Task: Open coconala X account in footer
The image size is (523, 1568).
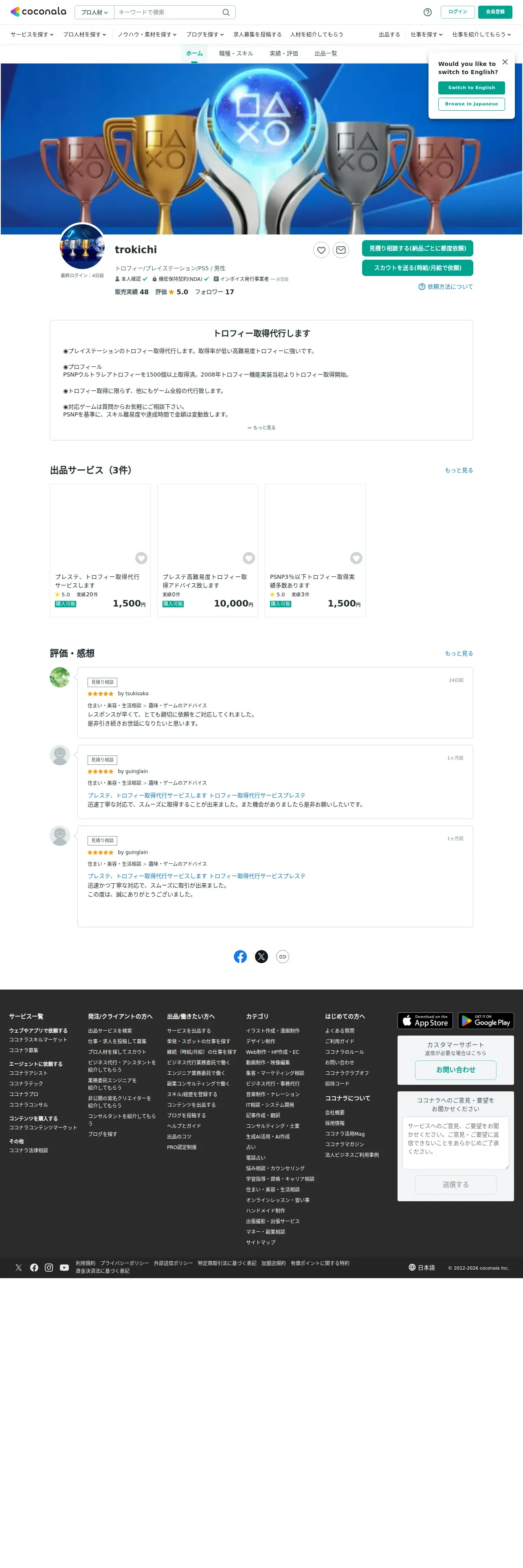Action: (19, 1267)
